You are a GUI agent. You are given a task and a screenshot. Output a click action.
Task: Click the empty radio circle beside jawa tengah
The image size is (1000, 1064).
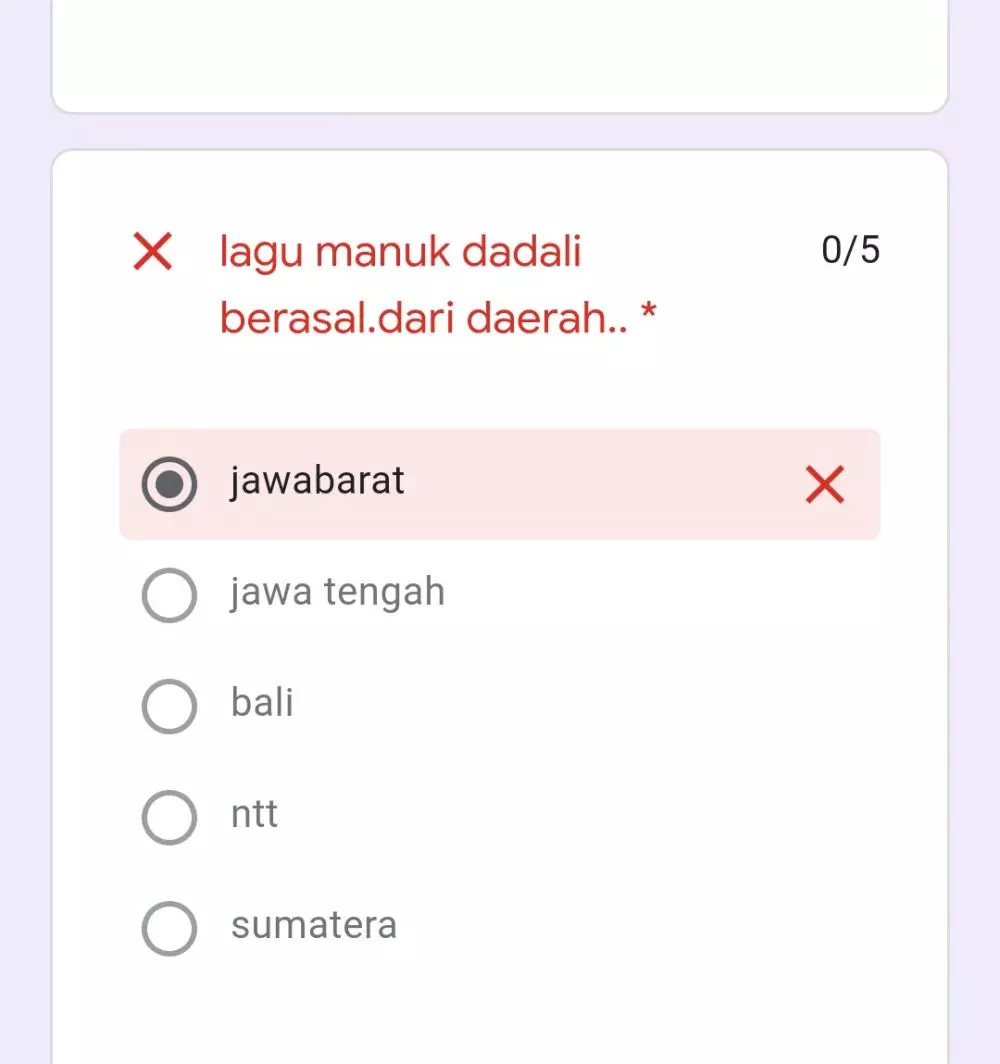pos(169,596)
